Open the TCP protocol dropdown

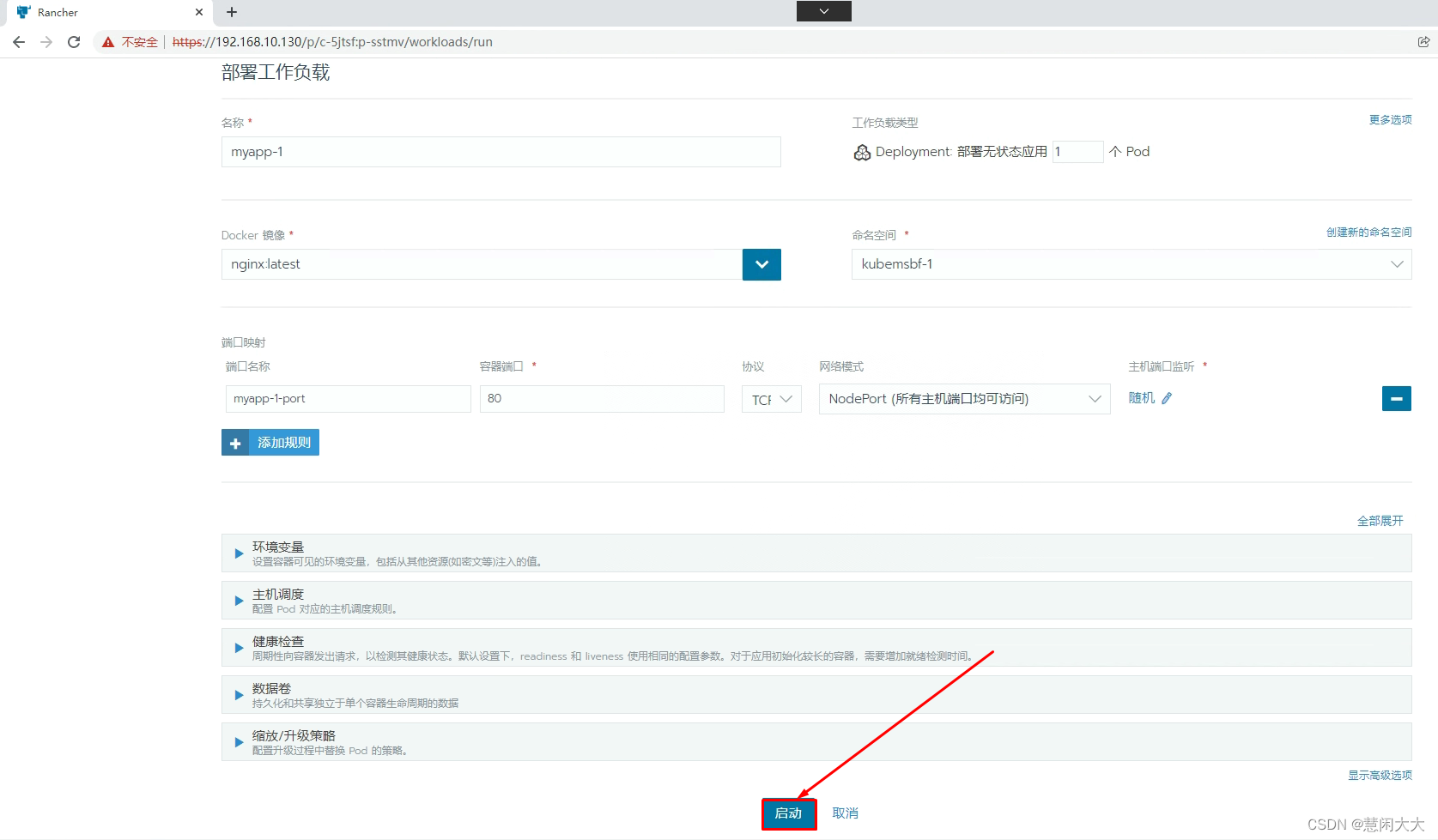771,399
